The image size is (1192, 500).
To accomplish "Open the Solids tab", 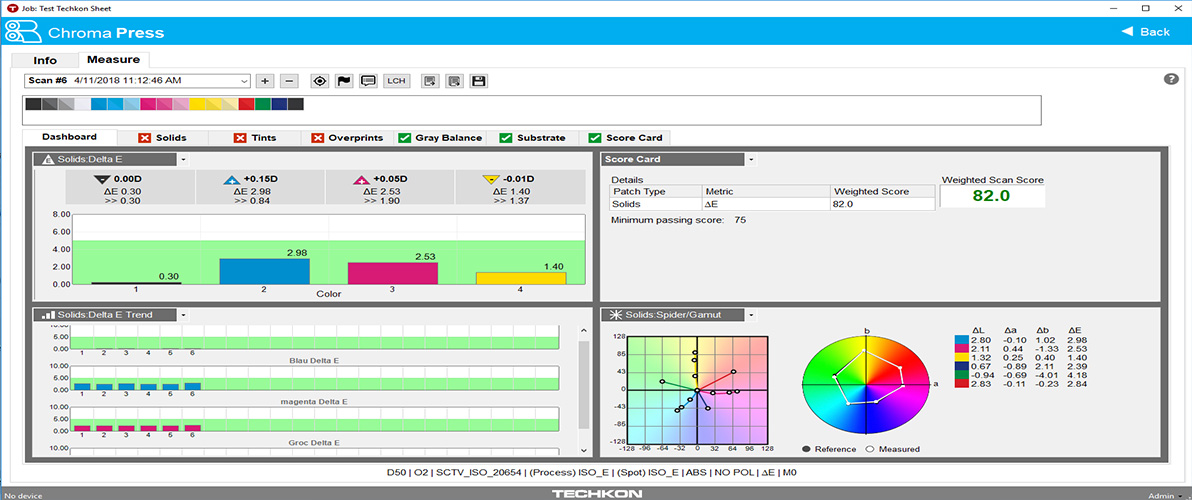I will coord(163,138).
